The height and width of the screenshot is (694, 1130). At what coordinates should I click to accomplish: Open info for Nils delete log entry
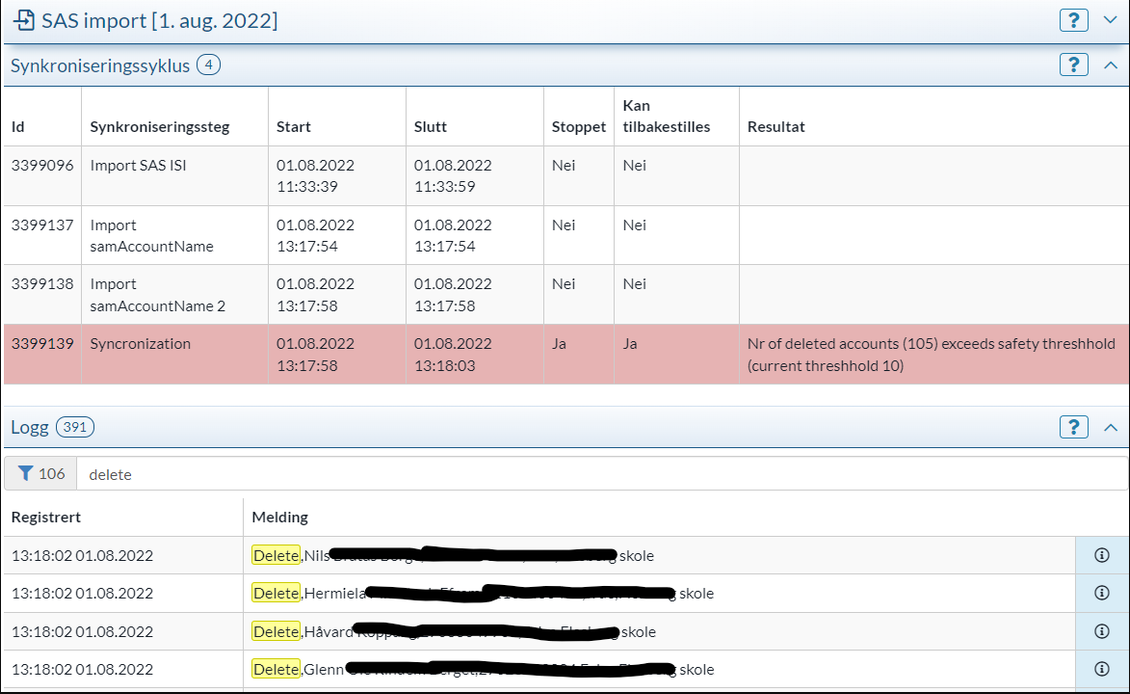coord(1102,555)
